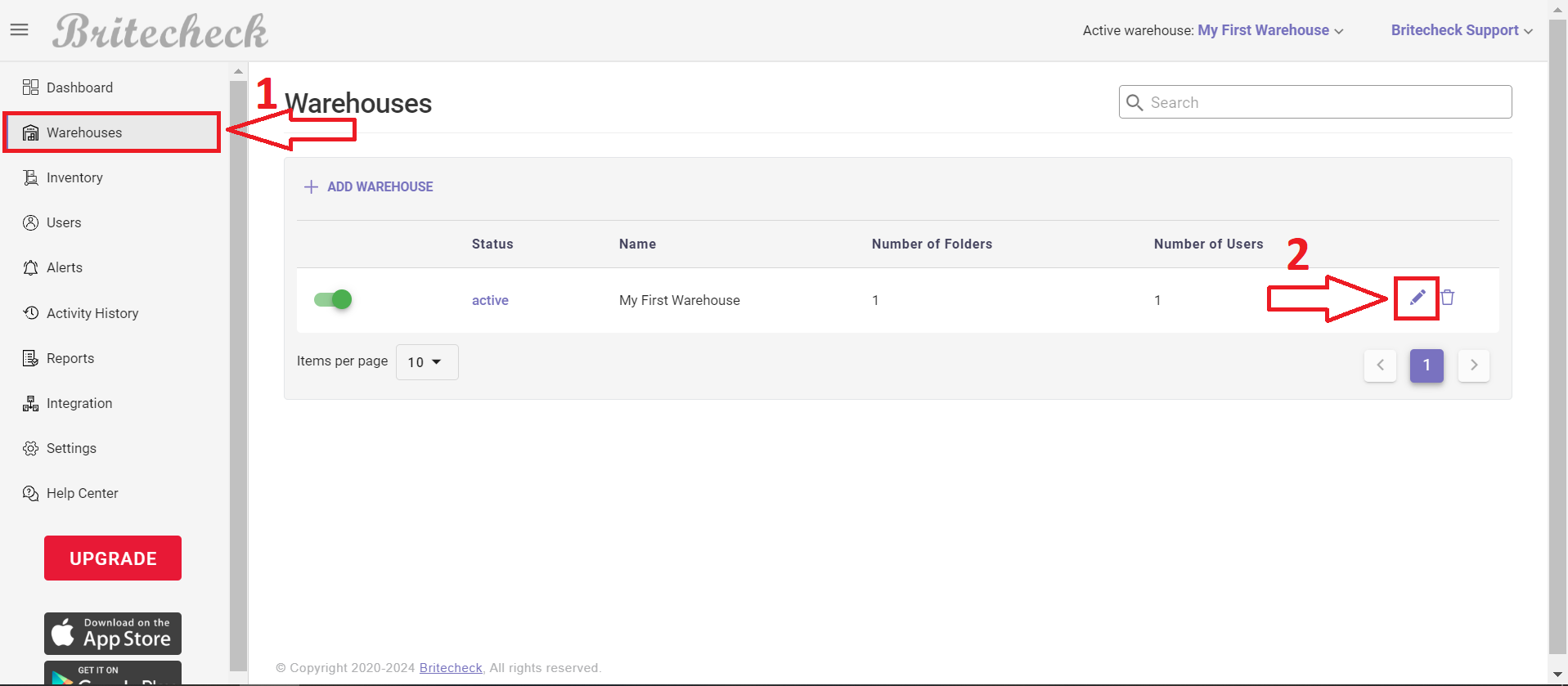Click the Britecheck logo
Screen dimensions: 1568x686
pyautogui.click(x=160, y=32)
